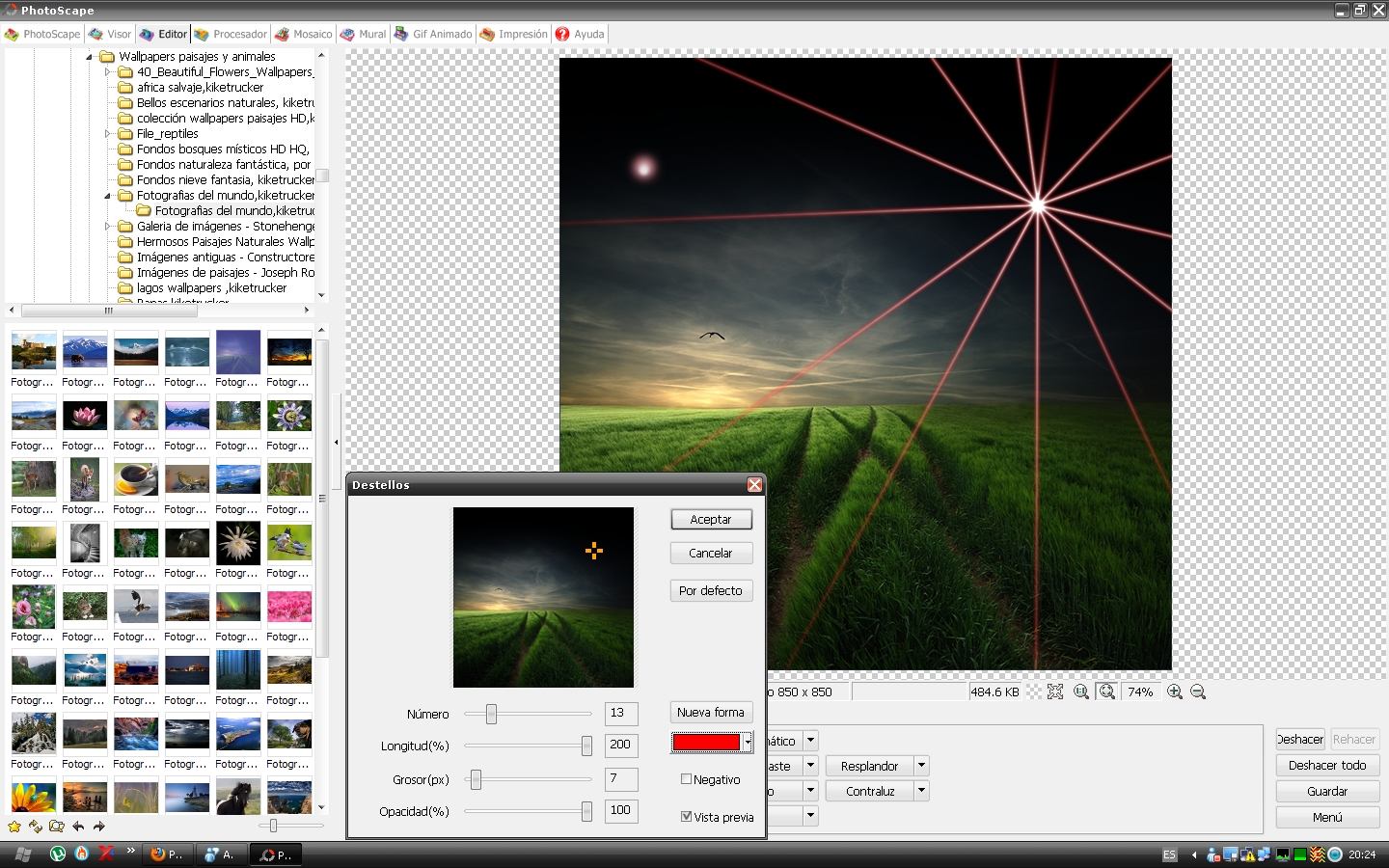
Task: Switch to the 'A.' taskbar window button
Action: click(221, 854)
